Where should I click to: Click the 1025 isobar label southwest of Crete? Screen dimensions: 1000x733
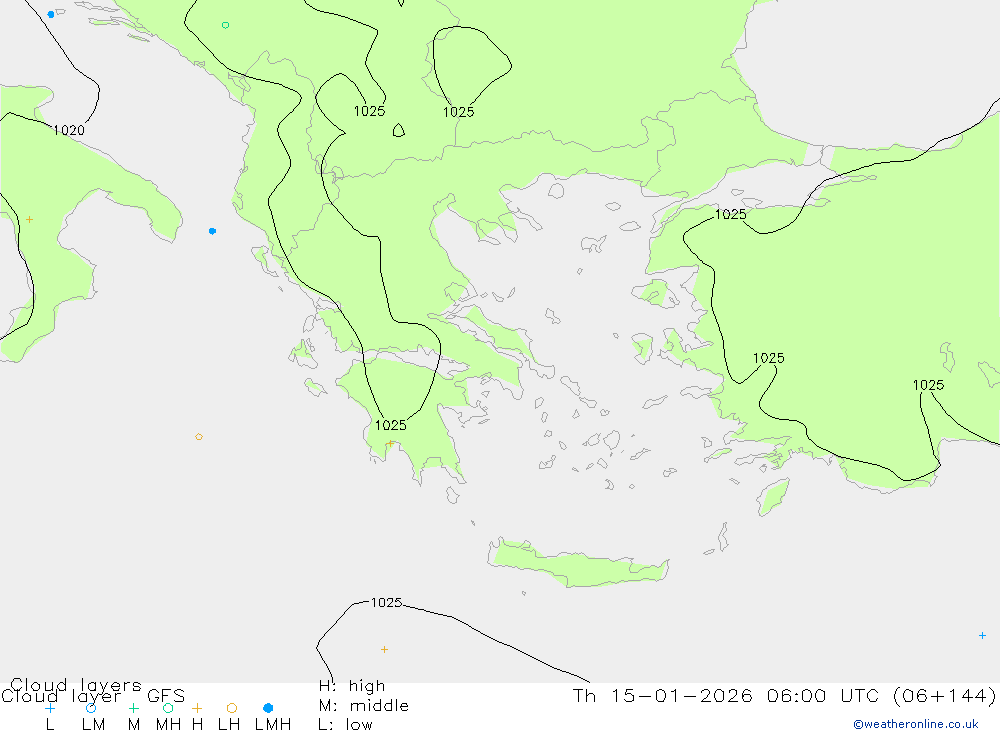(386, 602)
